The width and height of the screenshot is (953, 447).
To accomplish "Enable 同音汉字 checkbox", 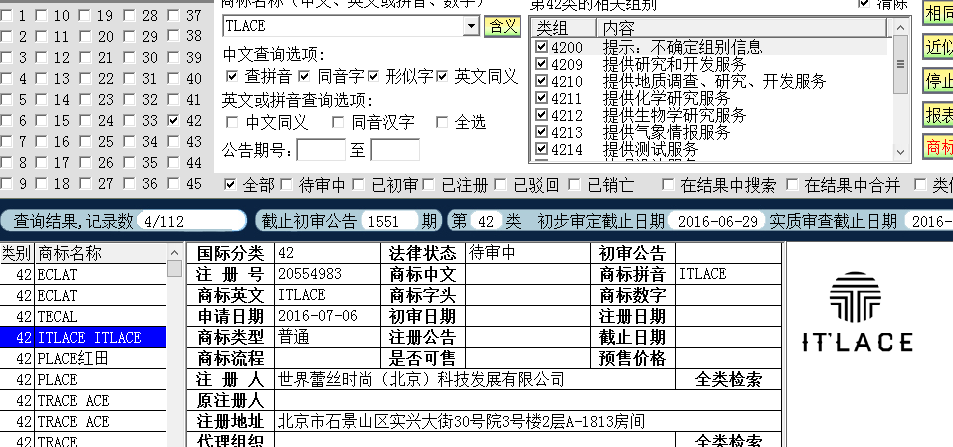I will point(338,122).
